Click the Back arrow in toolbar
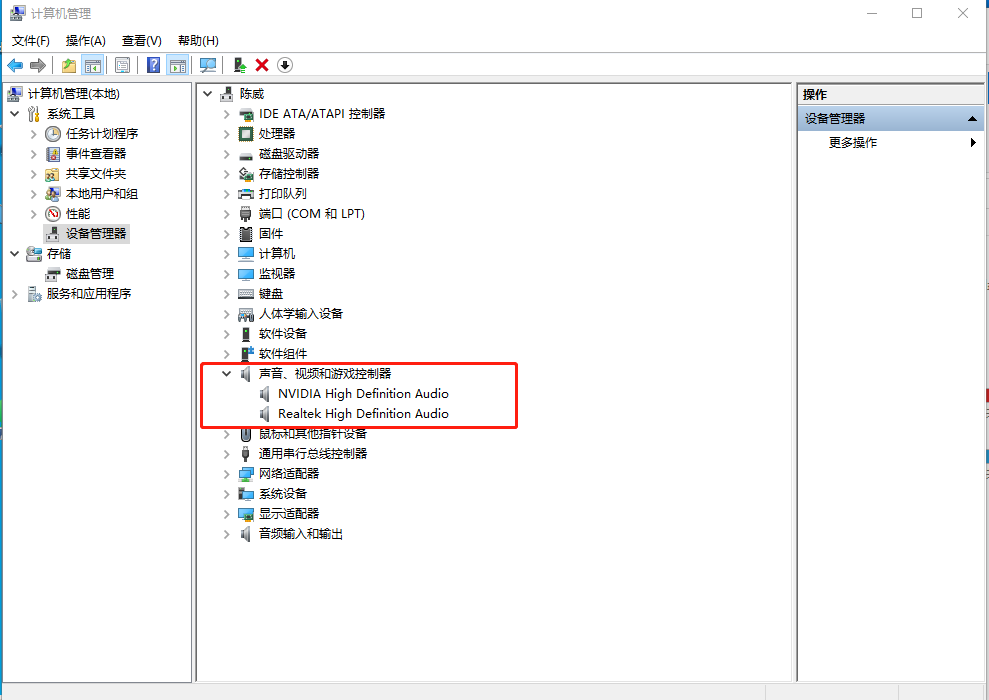Viewport: 989px width, 700px height. tap(15, 65)
